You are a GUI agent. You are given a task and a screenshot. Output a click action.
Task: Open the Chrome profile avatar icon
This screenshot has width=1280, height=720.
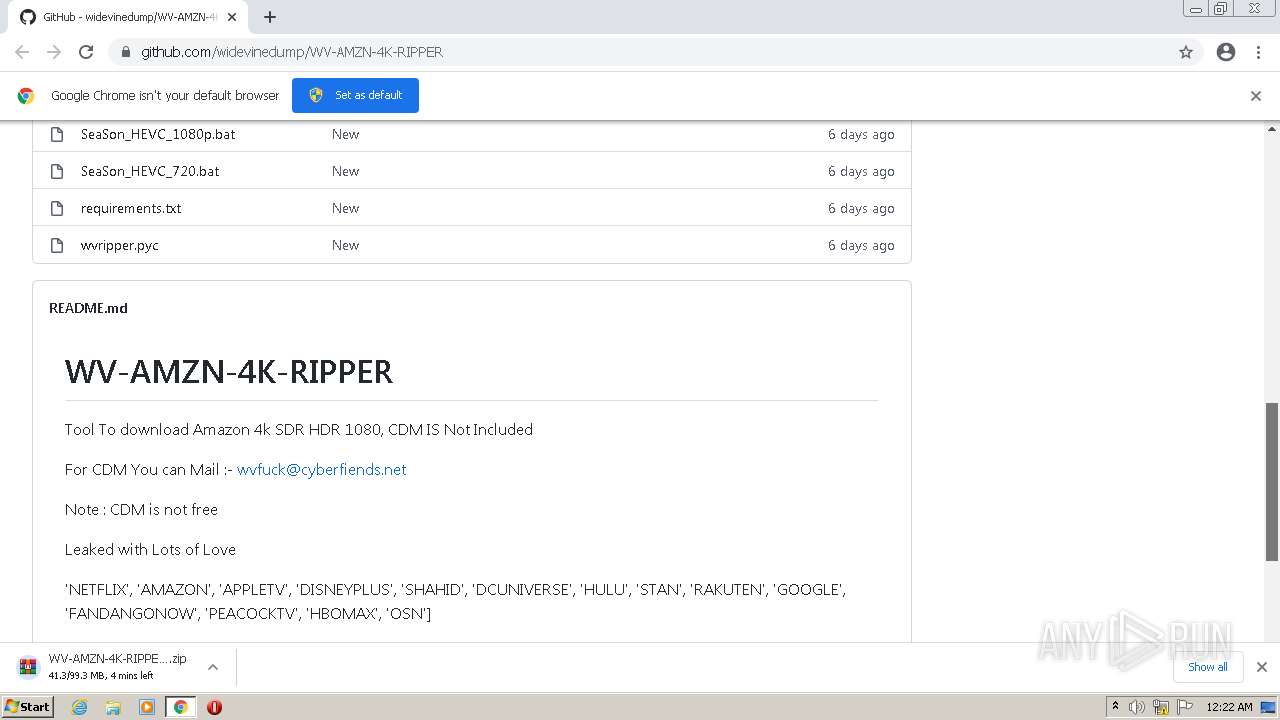[1226, 52]
